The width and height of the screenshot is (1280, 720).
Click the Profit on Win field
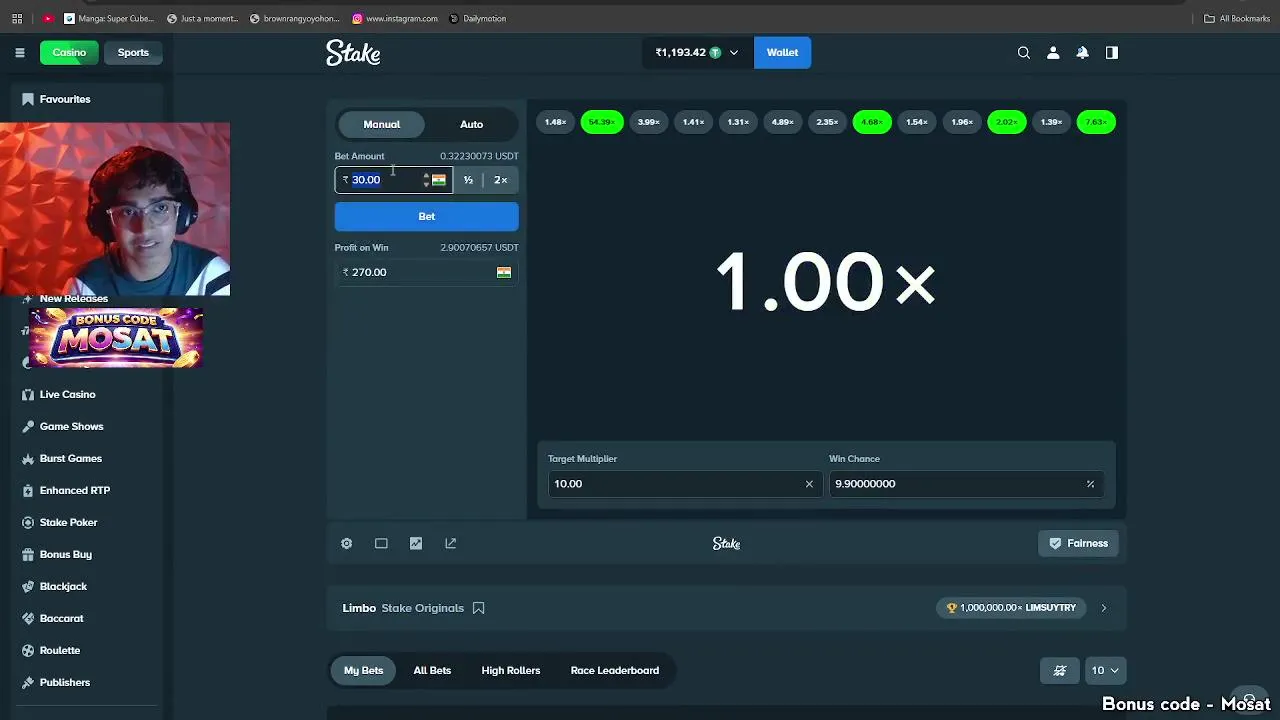[426, 272]
